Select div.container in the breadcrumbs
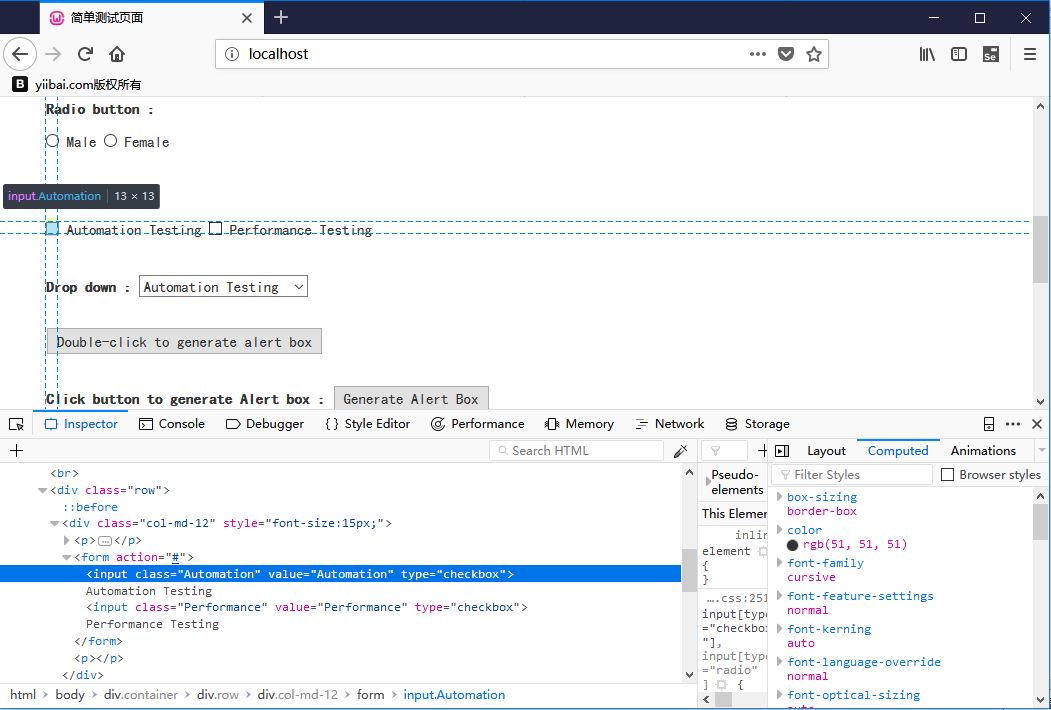Image resolution: width=1051 pixels, height=710 pixels. point(141,695)
